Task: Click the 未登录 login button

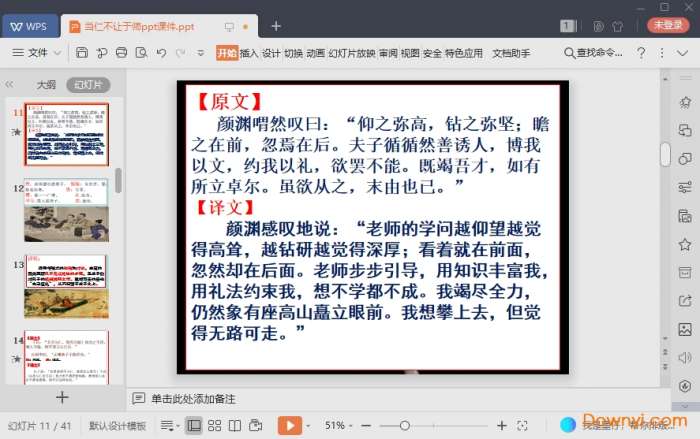Action: [668, 25]
